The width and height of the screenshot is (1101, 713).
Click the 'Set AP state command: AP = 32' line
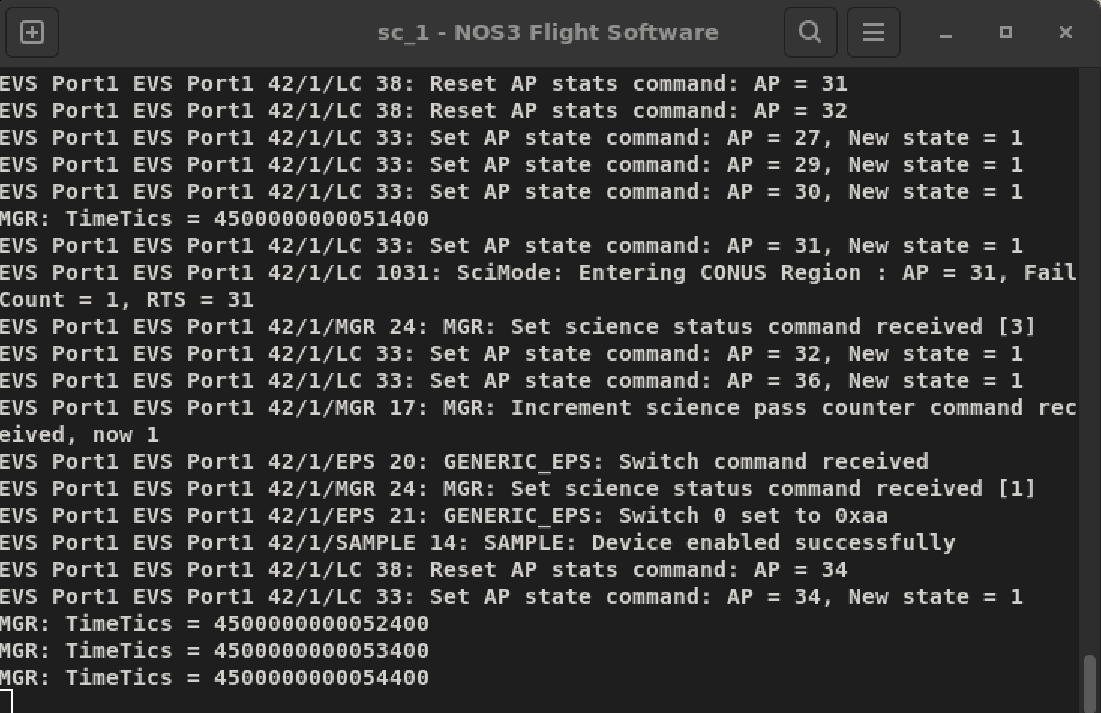pyautogui.click(x=511, y=353)
